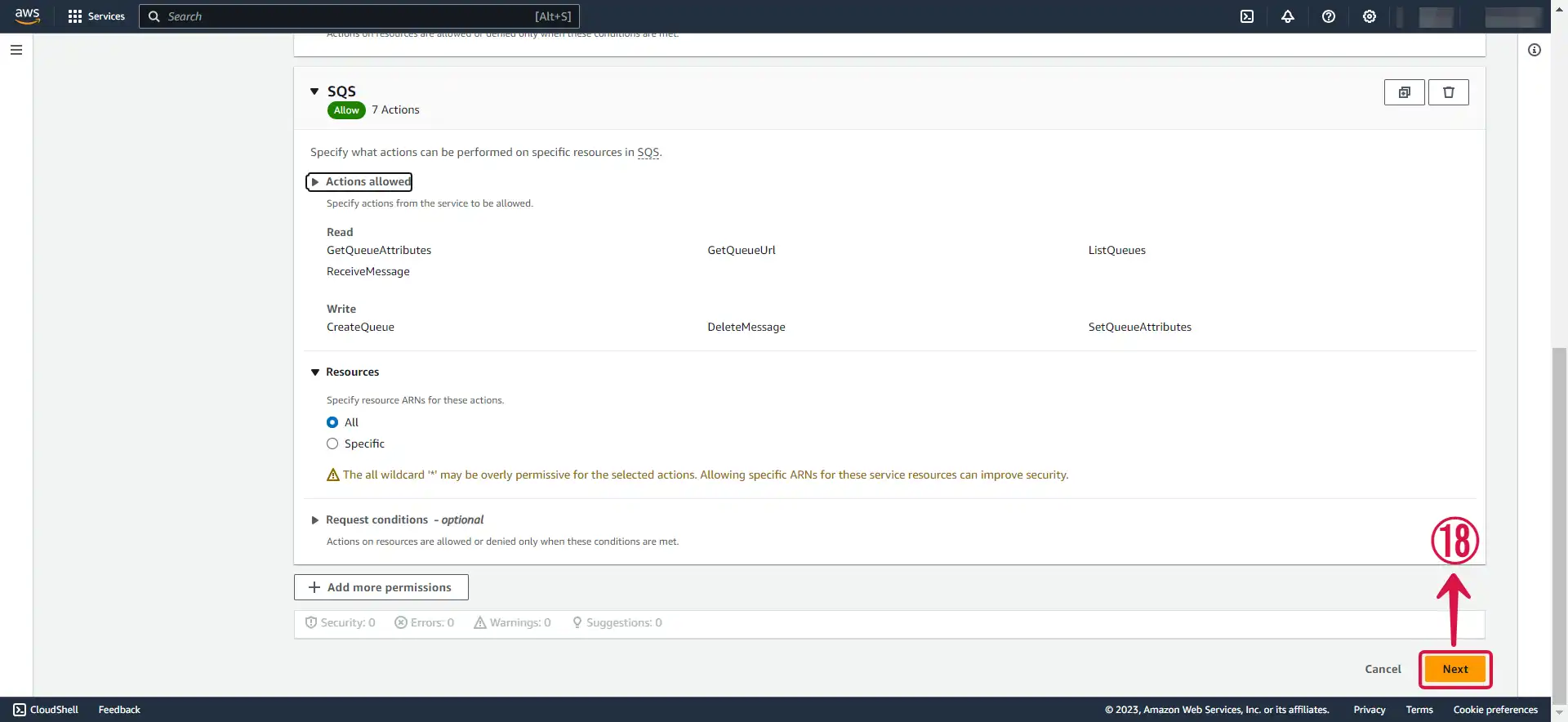Click GetQueueAttributes action text
Image resolution: width=1568 pixels, height=722 pixels.
(379, 250)
